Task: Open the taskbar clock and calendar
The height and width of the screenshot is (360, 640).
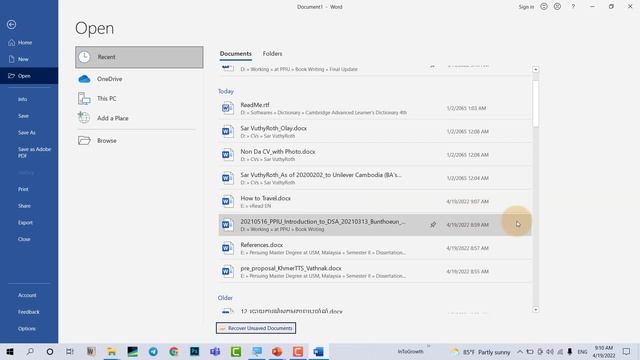Action: coord(604,351)
